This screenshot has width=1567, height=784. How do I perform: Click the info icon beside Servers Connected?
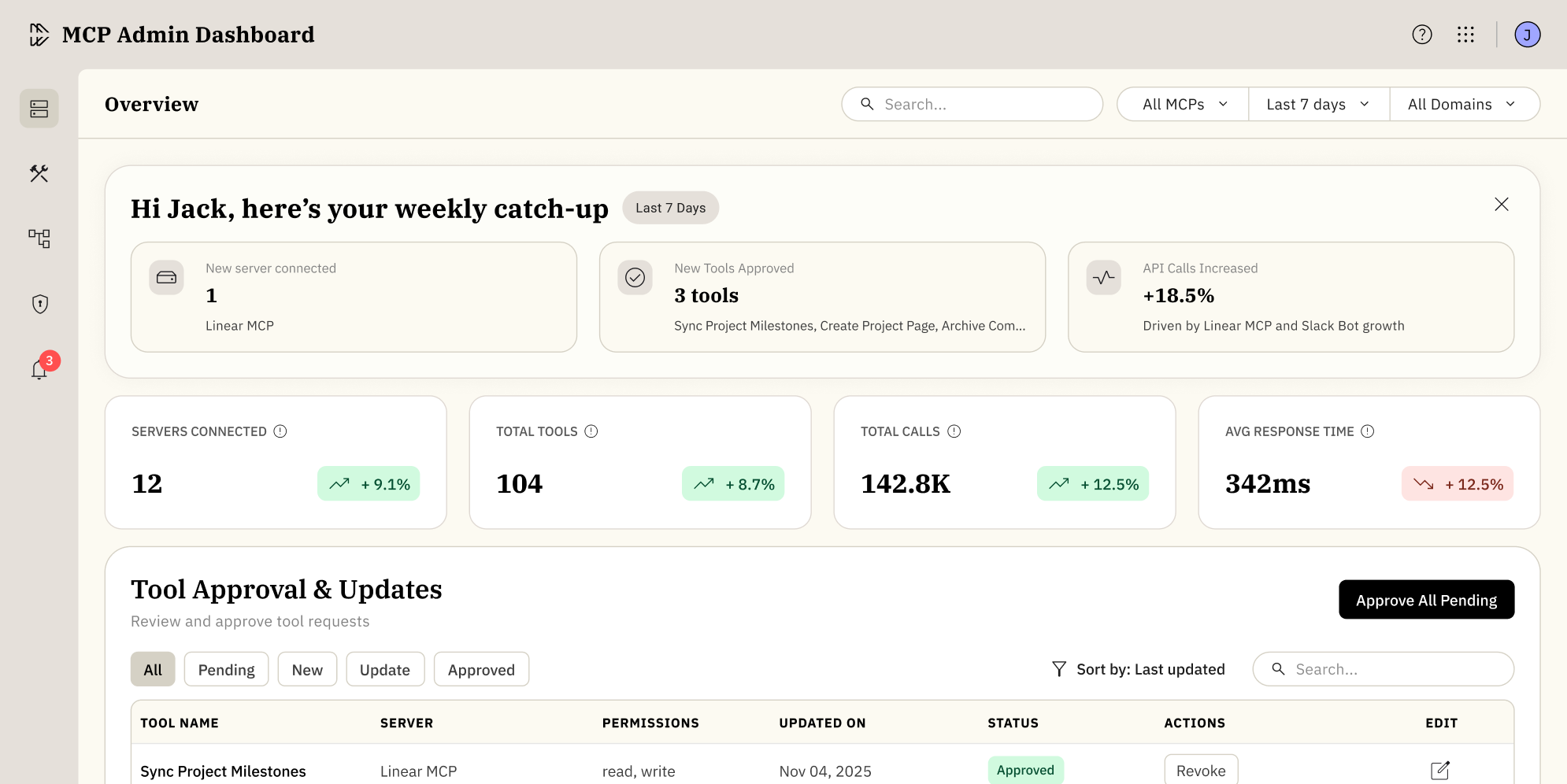280,431
